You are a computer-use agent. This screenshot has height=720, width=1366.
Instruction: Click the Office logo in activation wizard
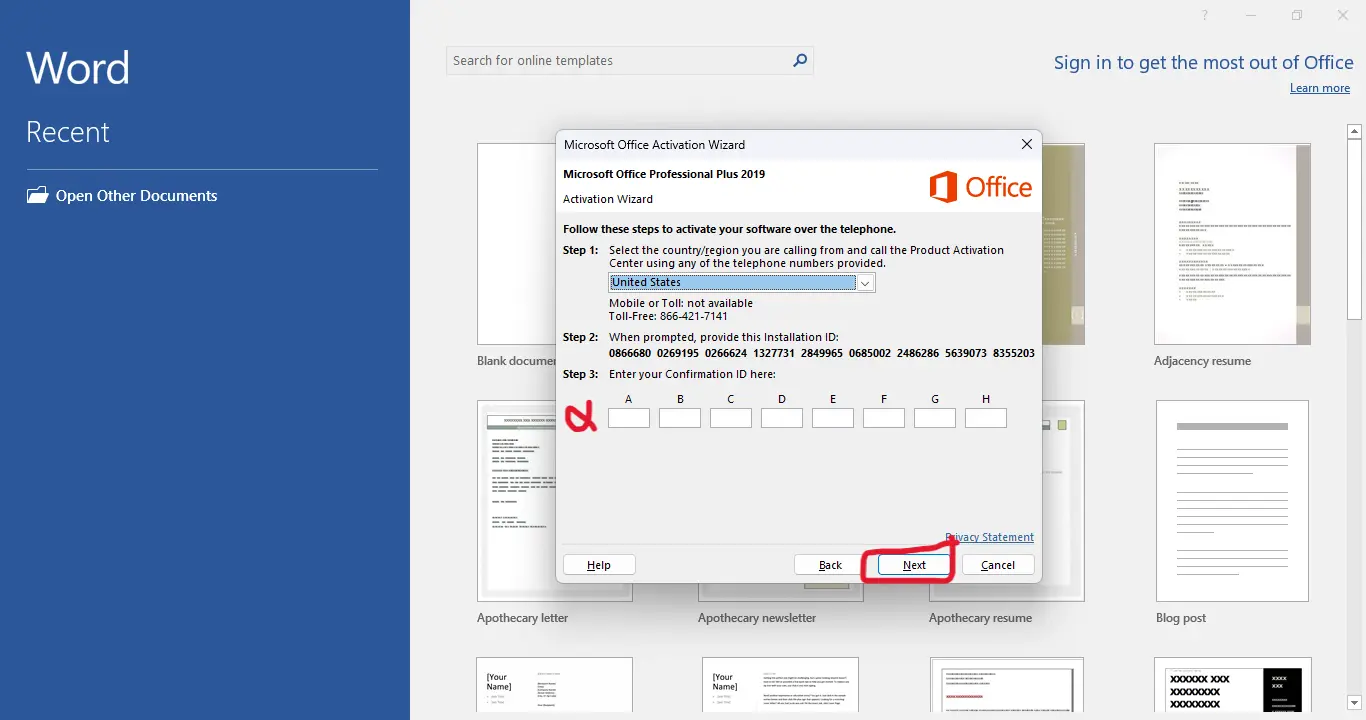pyautogui.click(x=981, y=187)
